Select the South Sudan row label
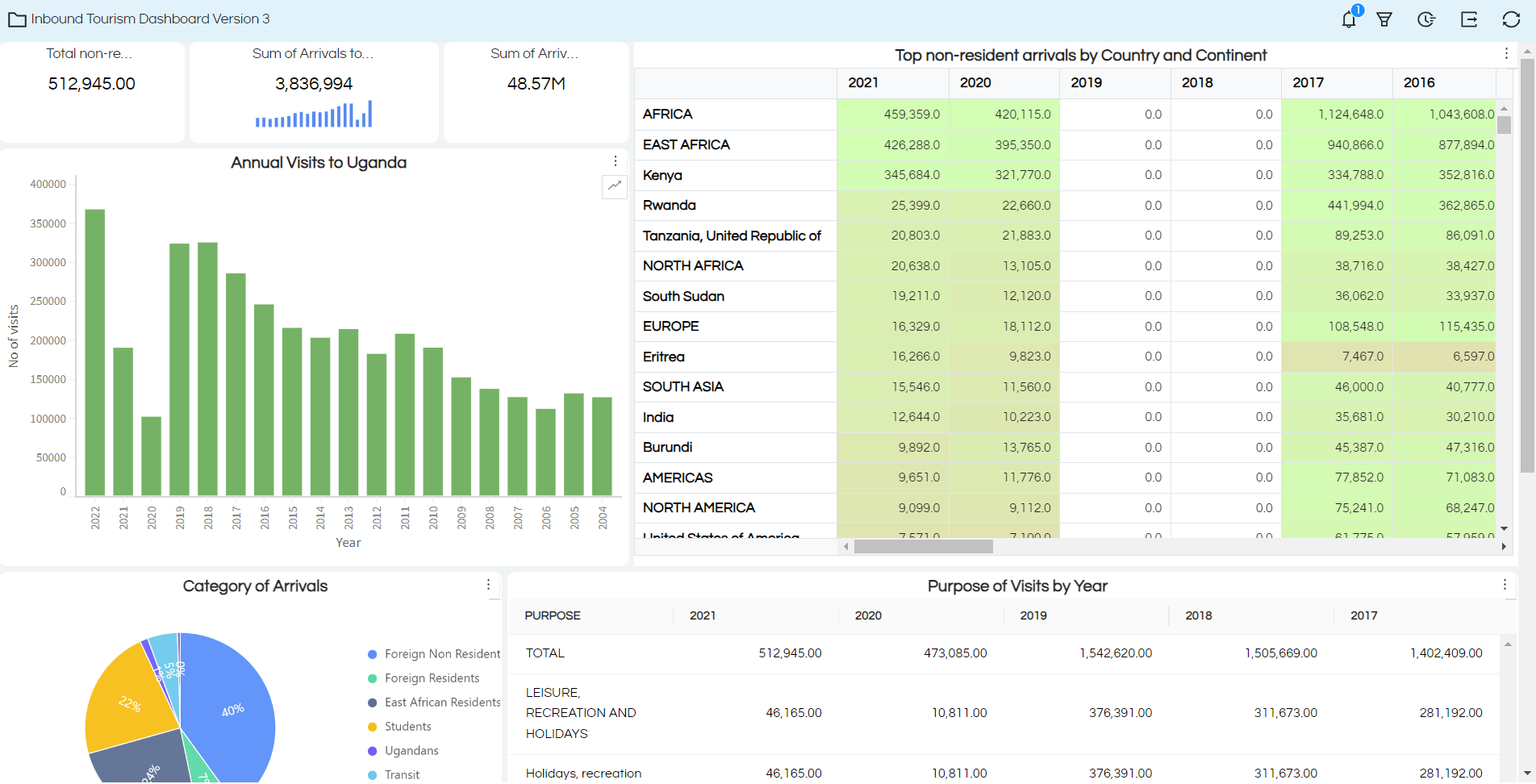This screenshot has height=784, width=1536. tap(683, 296)
